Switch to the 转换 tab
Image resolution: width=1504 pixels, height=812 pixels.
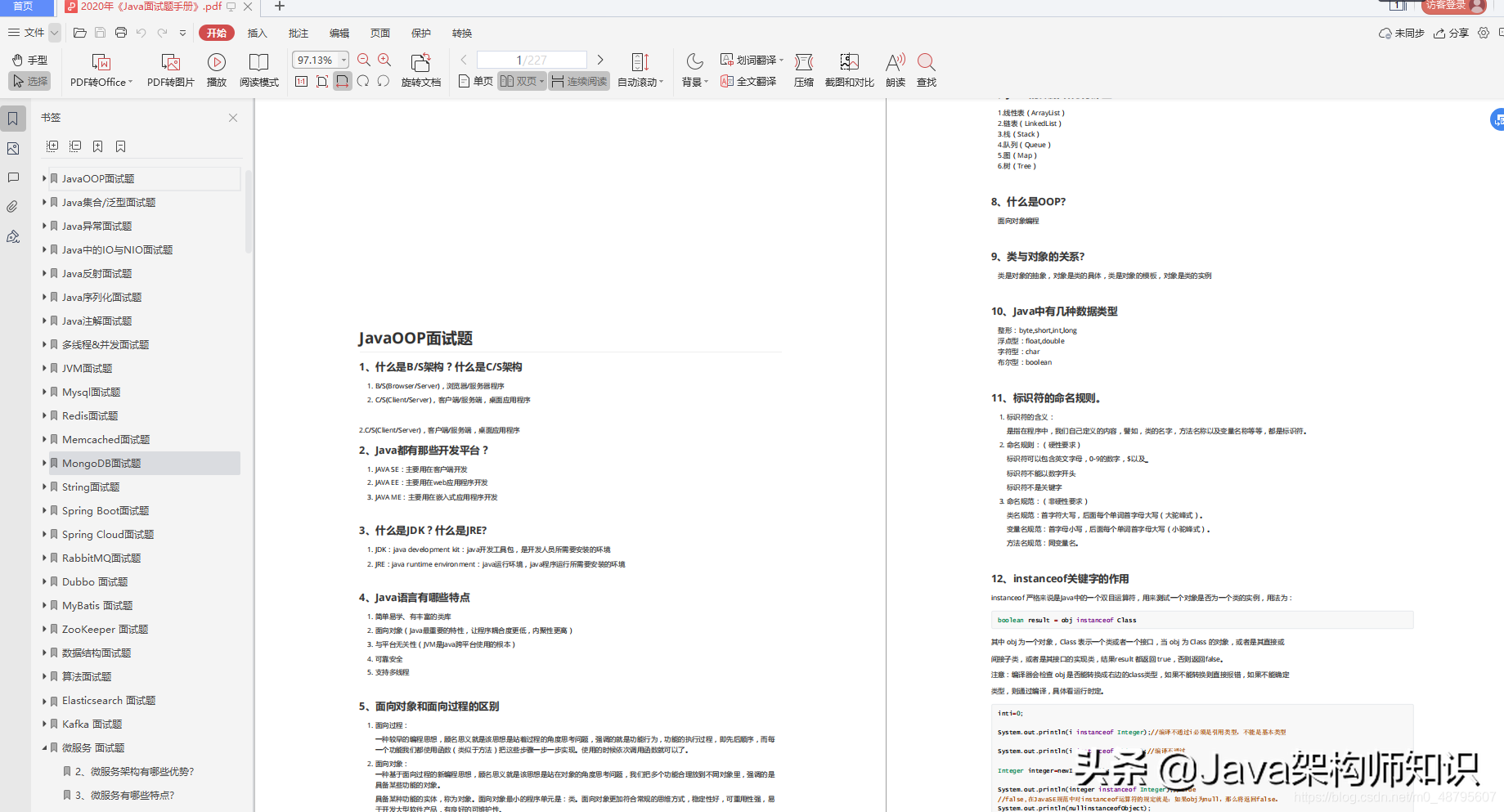click(462, 34)
